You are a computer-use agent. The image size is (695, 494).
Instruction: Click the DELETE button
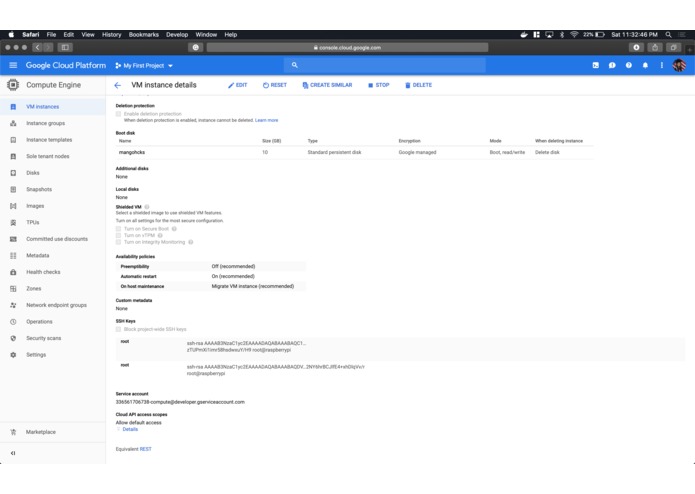[x=418, y=85]
